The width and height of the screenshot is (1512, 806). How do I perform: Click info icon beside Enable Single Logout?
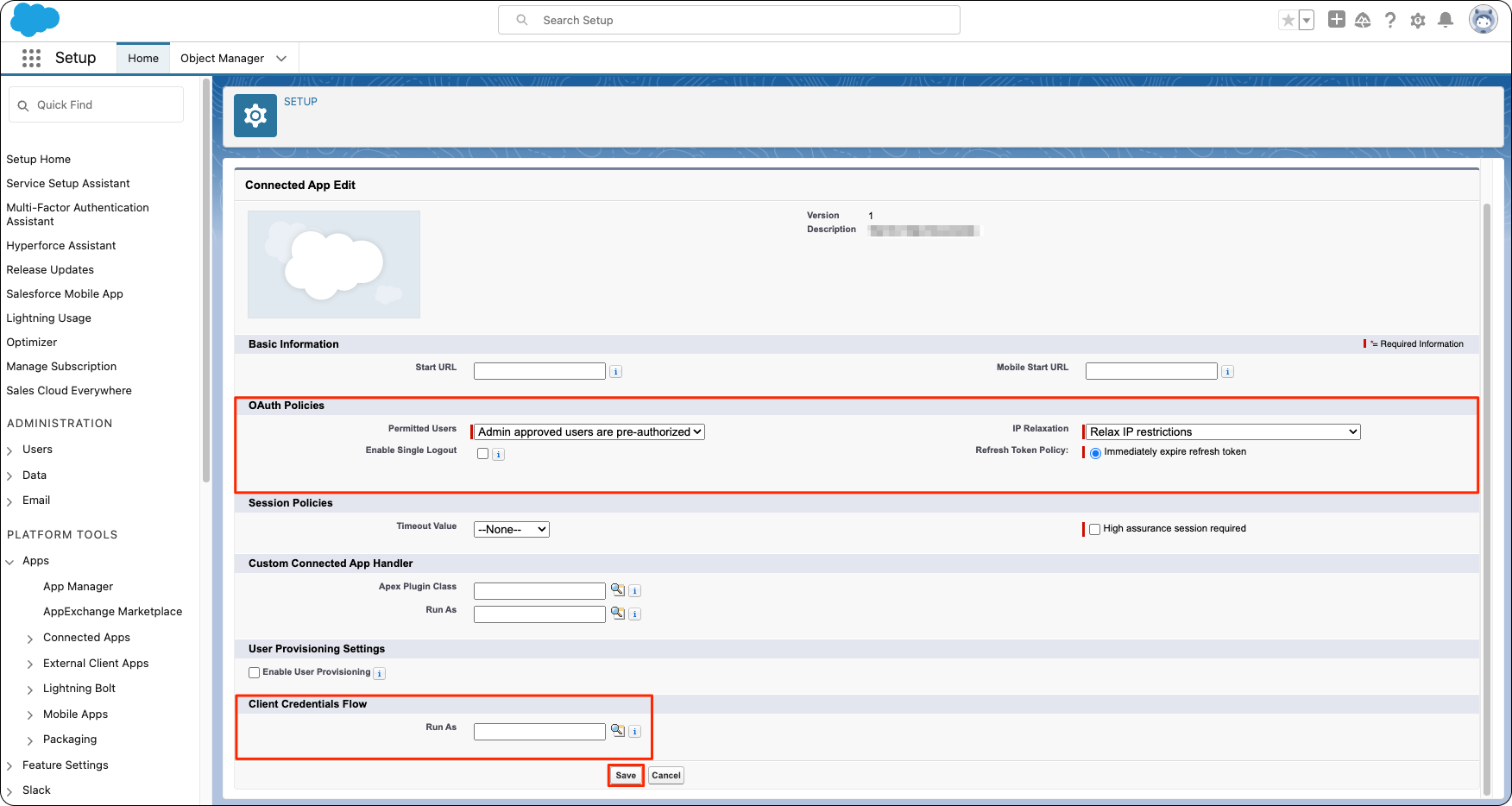(x=498, y=455)
